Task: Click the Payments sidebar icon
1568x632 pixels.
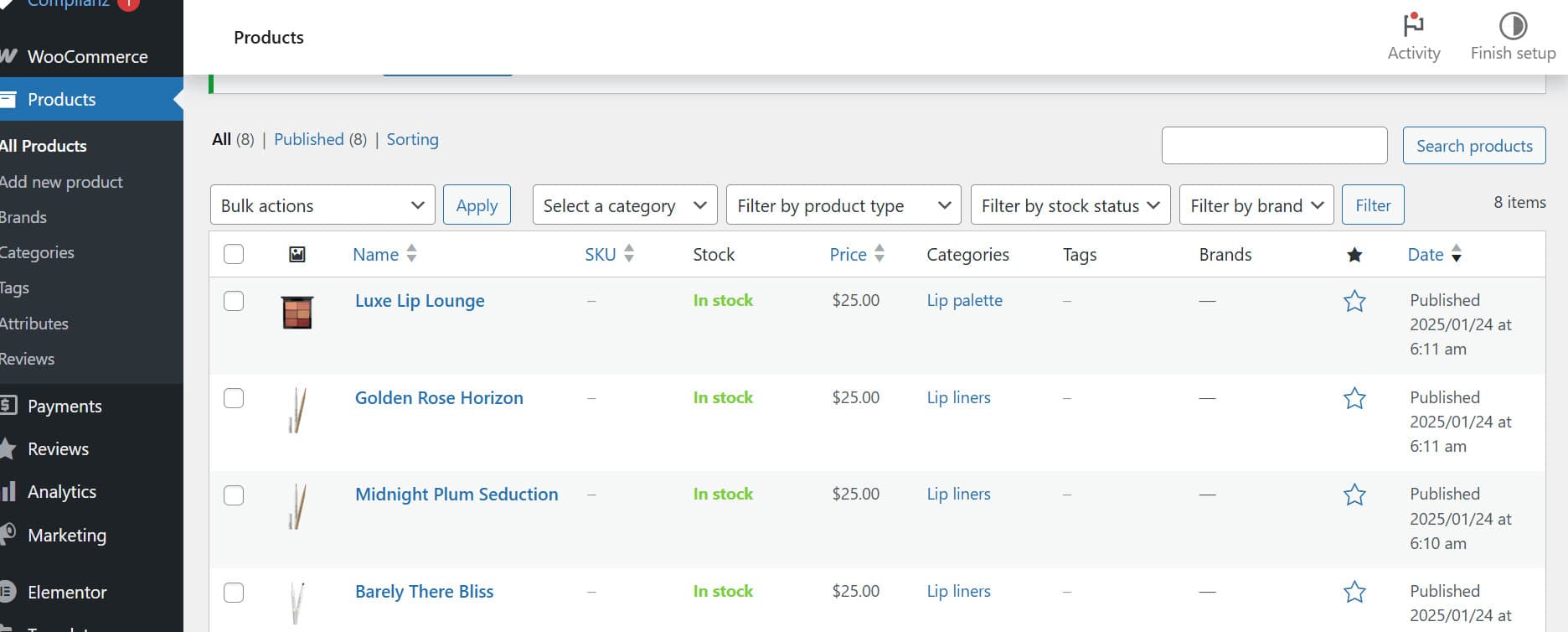Action: point(8,406)
